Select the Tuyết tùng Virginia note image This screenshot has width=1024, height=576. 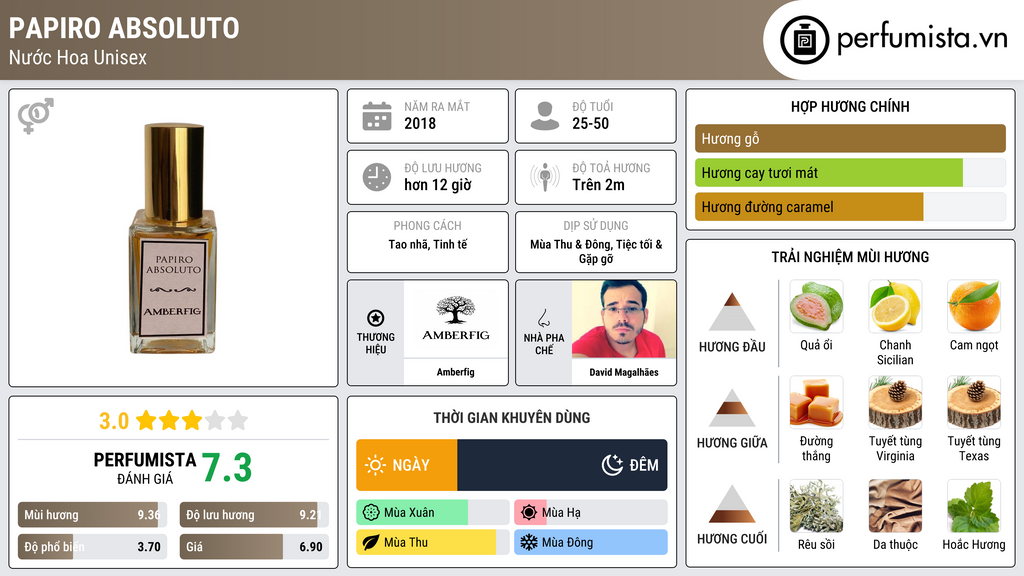[x=895, y=402]
